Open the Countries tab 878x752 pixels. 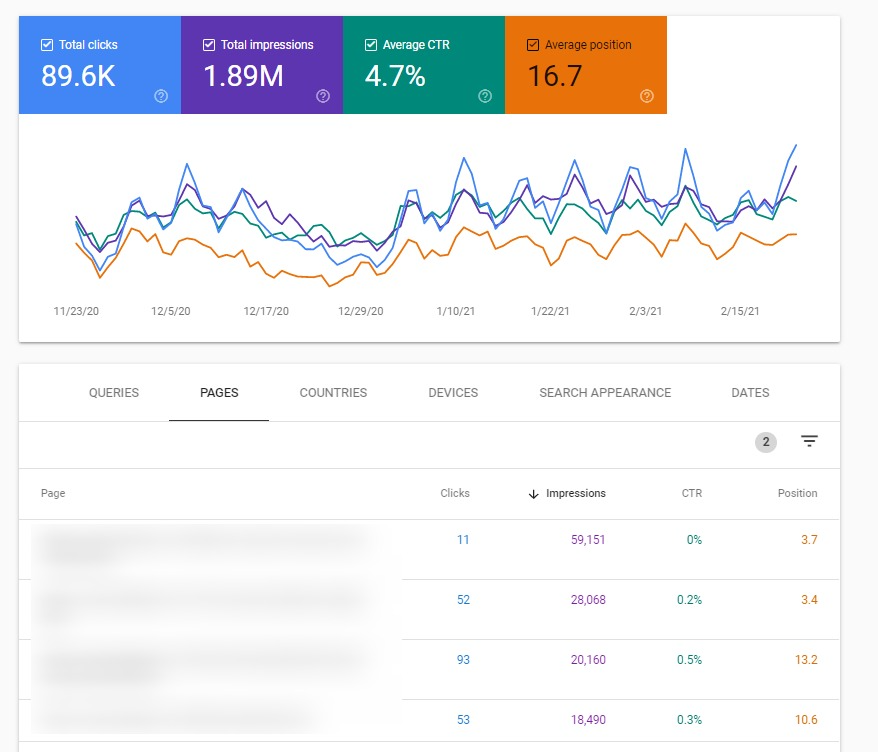(x=333, y=393)
